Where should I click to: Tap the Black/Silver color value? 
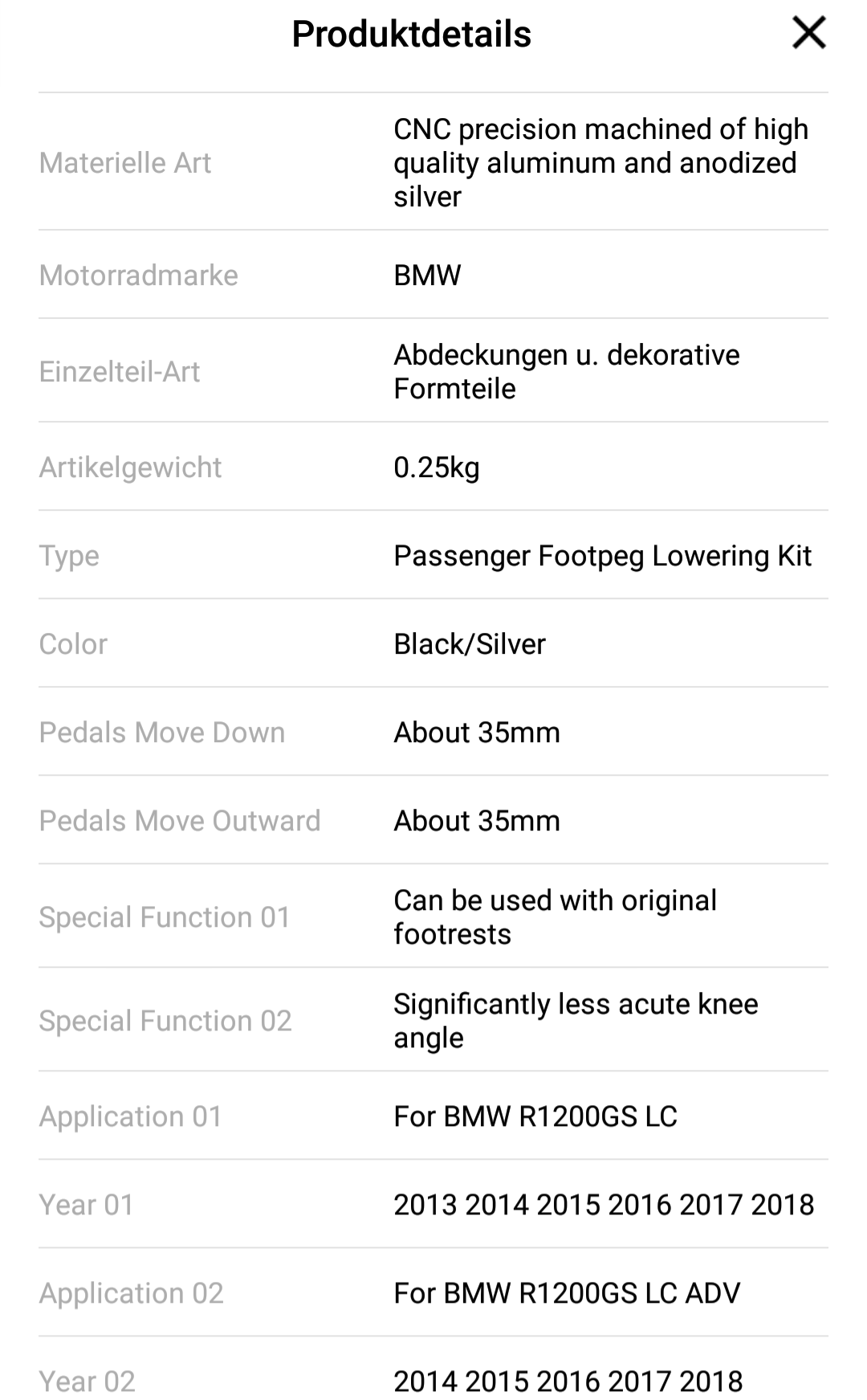(x=469, y=644)
